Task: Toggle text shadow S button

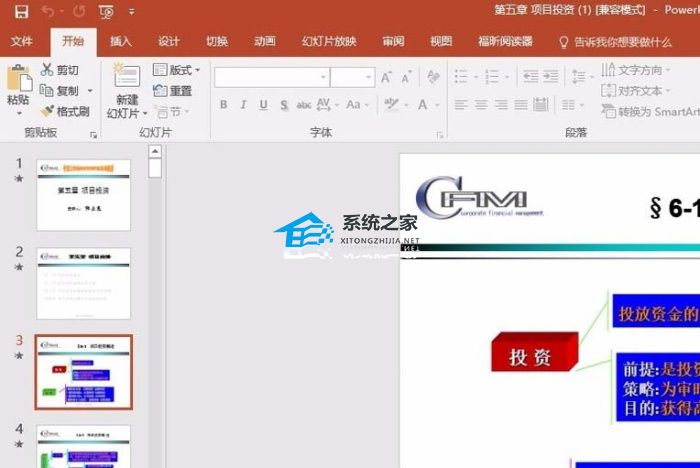Action: pyautogui.click(x=284, y=105)
